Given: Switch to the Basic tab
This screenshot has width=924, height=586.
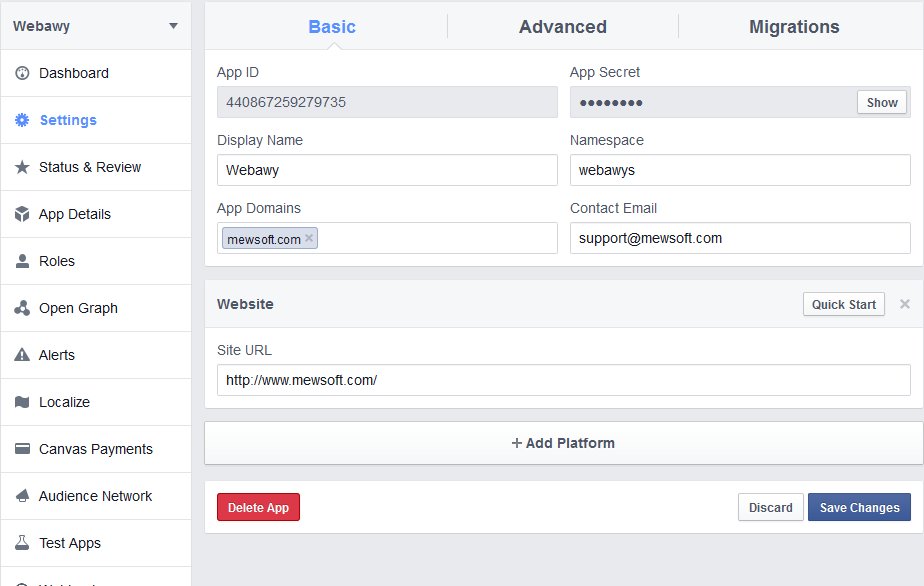Looking at the screenshot, I should click(332, 27).
